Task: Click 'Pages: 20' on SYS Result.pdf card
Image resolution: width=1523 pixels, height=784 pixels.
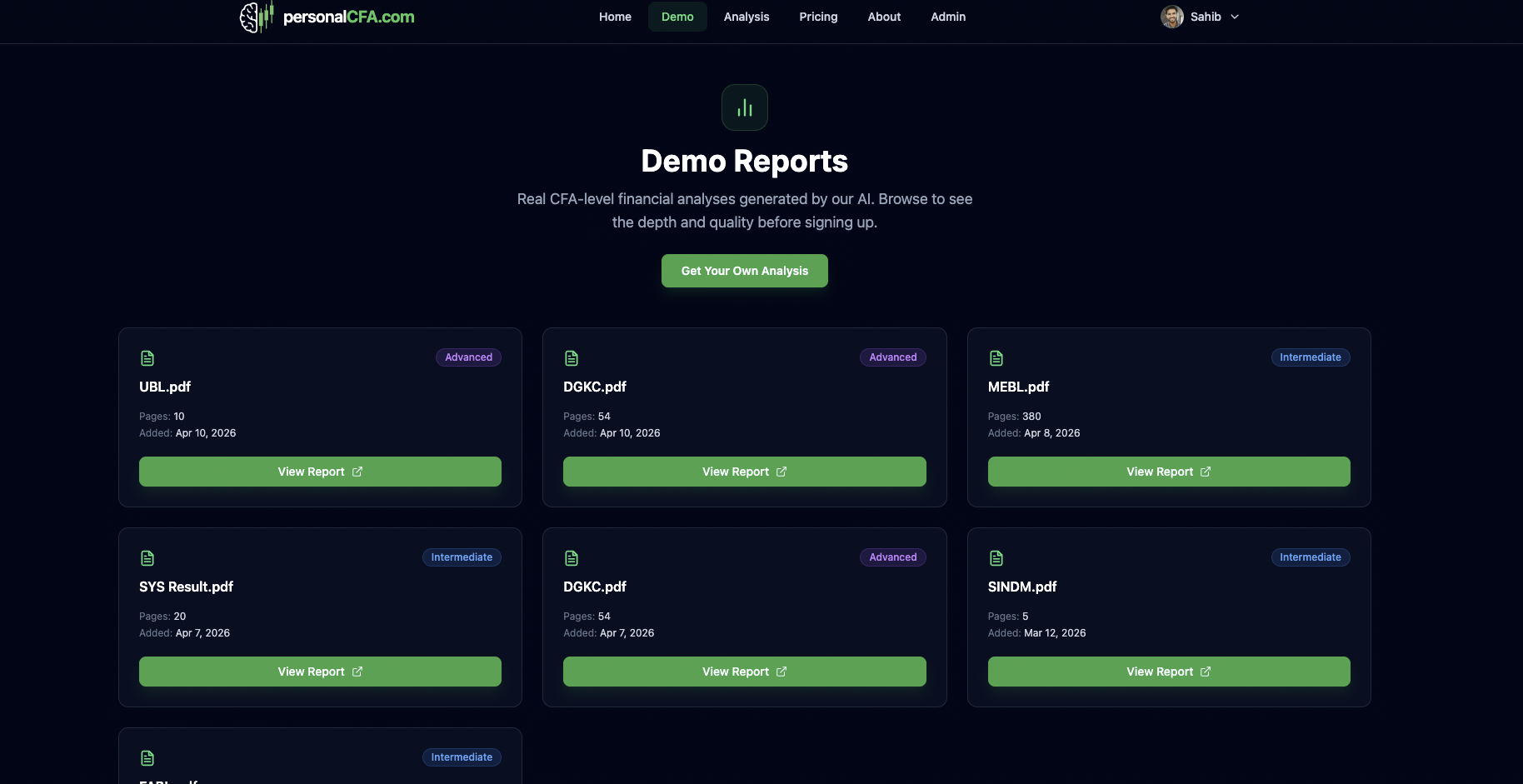Action: (x=162, y=617)
